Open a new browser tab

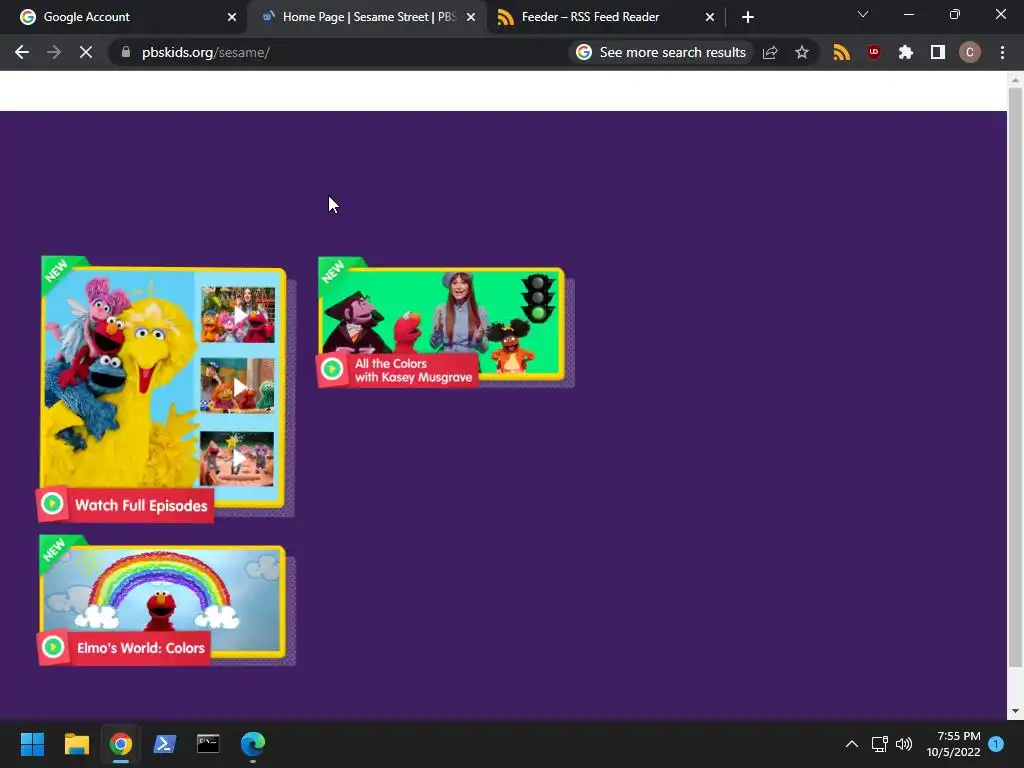[x=748, y=17]
